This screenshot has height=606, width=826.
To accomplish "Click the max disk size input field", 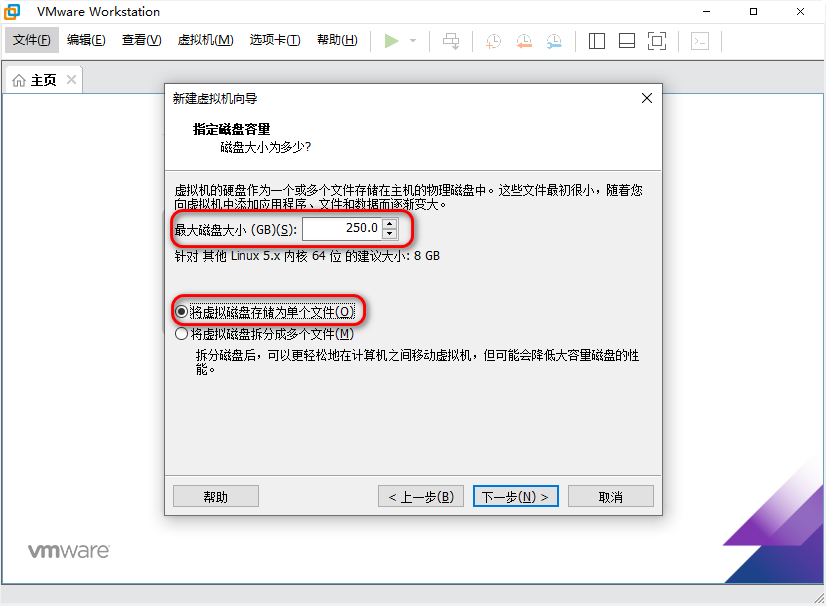I will click(342, 229).
